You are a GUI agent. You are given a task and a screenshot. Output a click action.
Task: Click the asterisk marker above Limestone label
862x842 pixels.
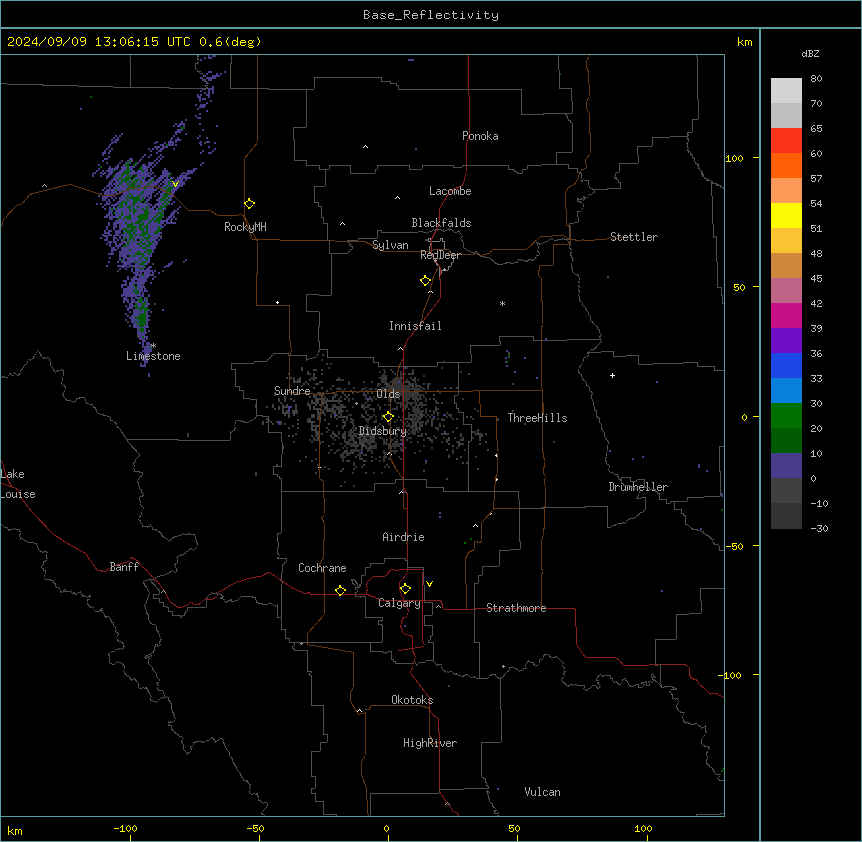pyautogui.click(x=153, y=346)
